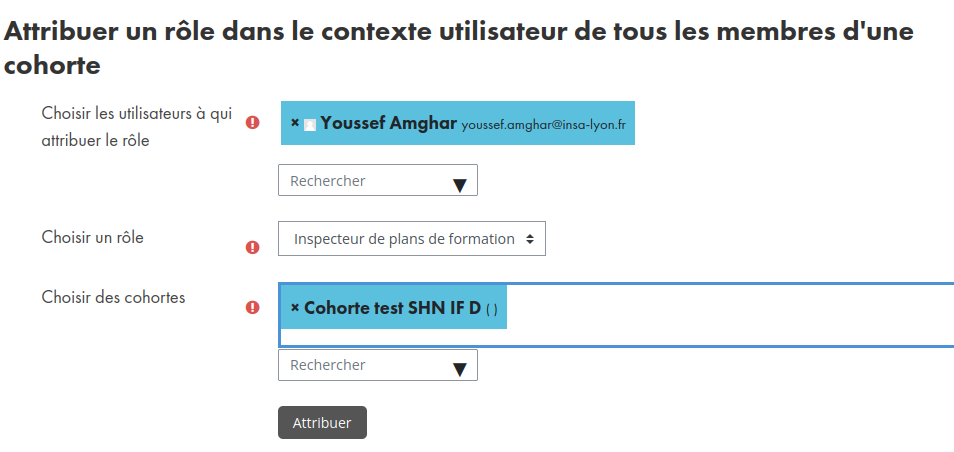Click the youssef.amghar@insa-lyon.fr email text
This screenshot has height=452, width=954.
point(543,125)
